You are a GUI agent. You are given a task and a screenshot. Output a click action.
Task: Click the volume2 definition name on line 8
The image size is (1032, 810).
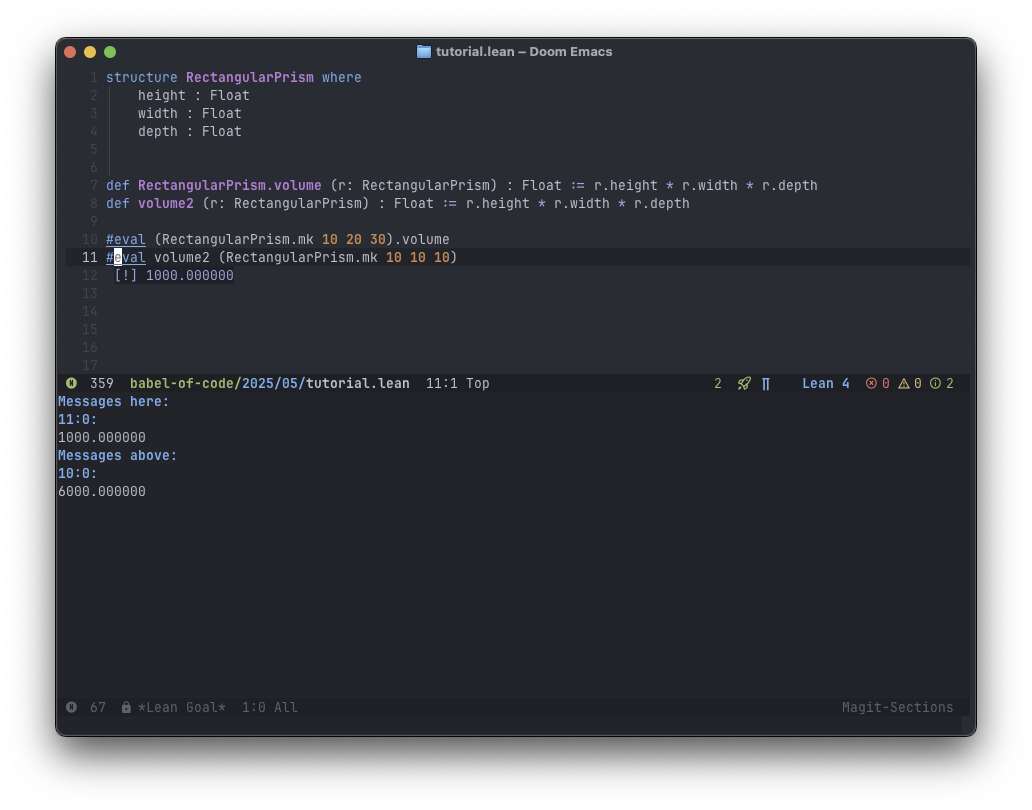(x=166, y=203)
